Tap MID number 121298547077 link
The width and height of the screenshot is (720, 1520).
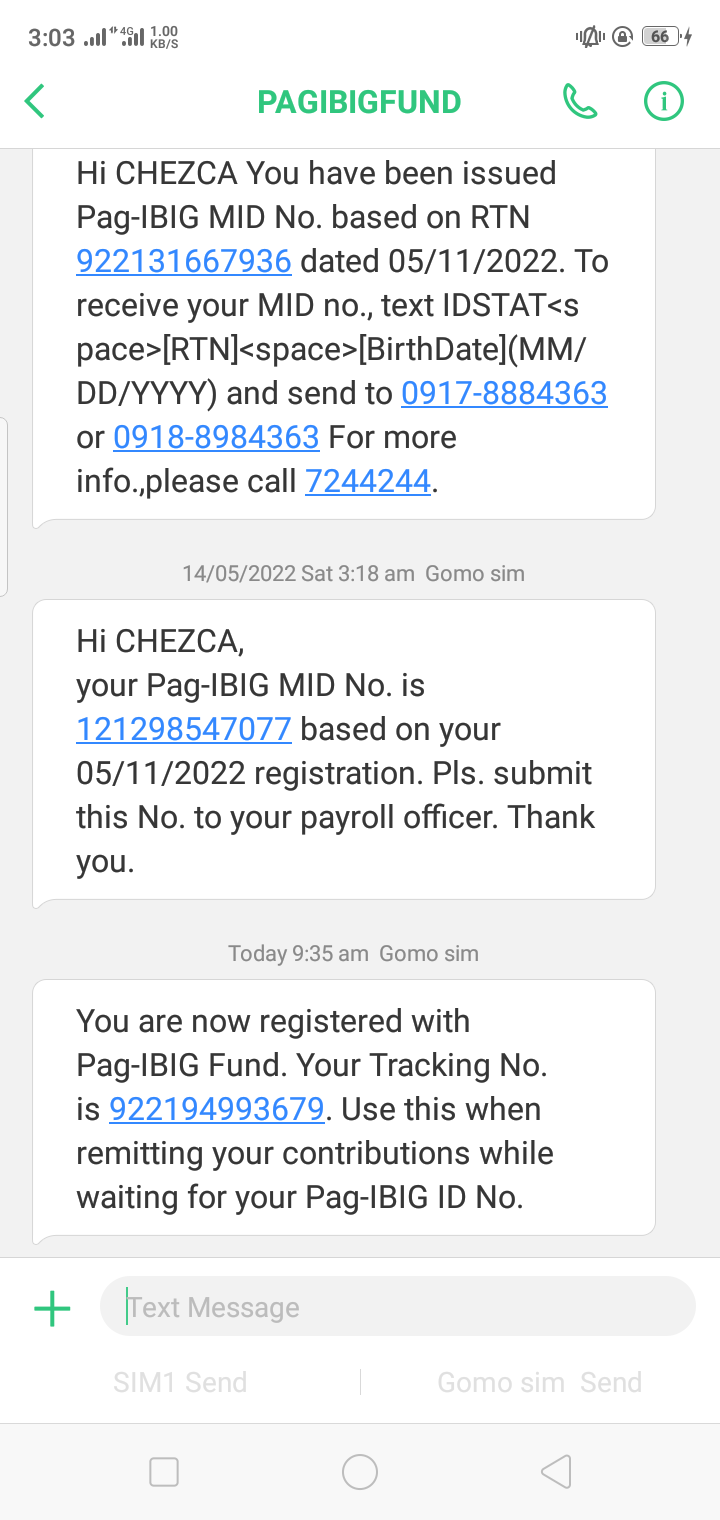coord(184,730)
